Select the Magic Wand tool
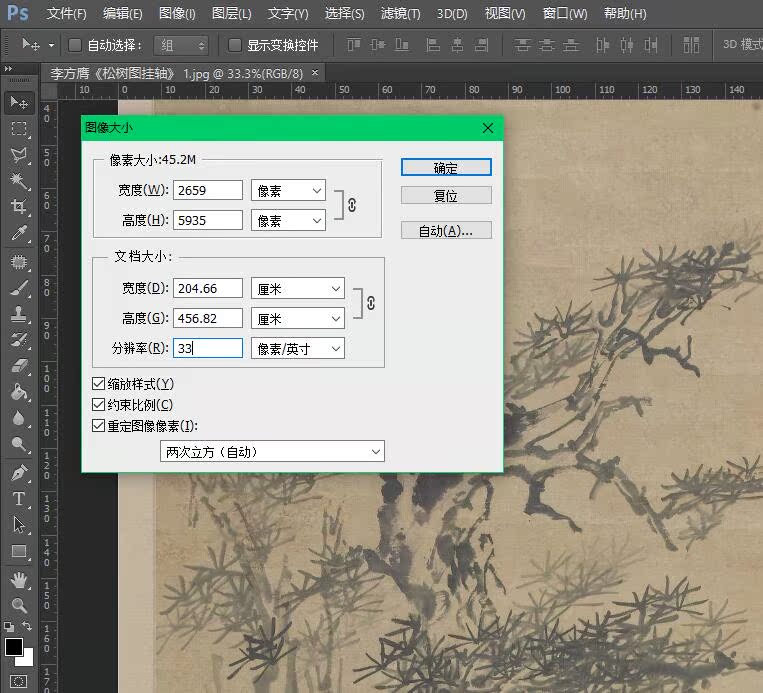Viewport: 763px width, 693px height. point(19,181)
